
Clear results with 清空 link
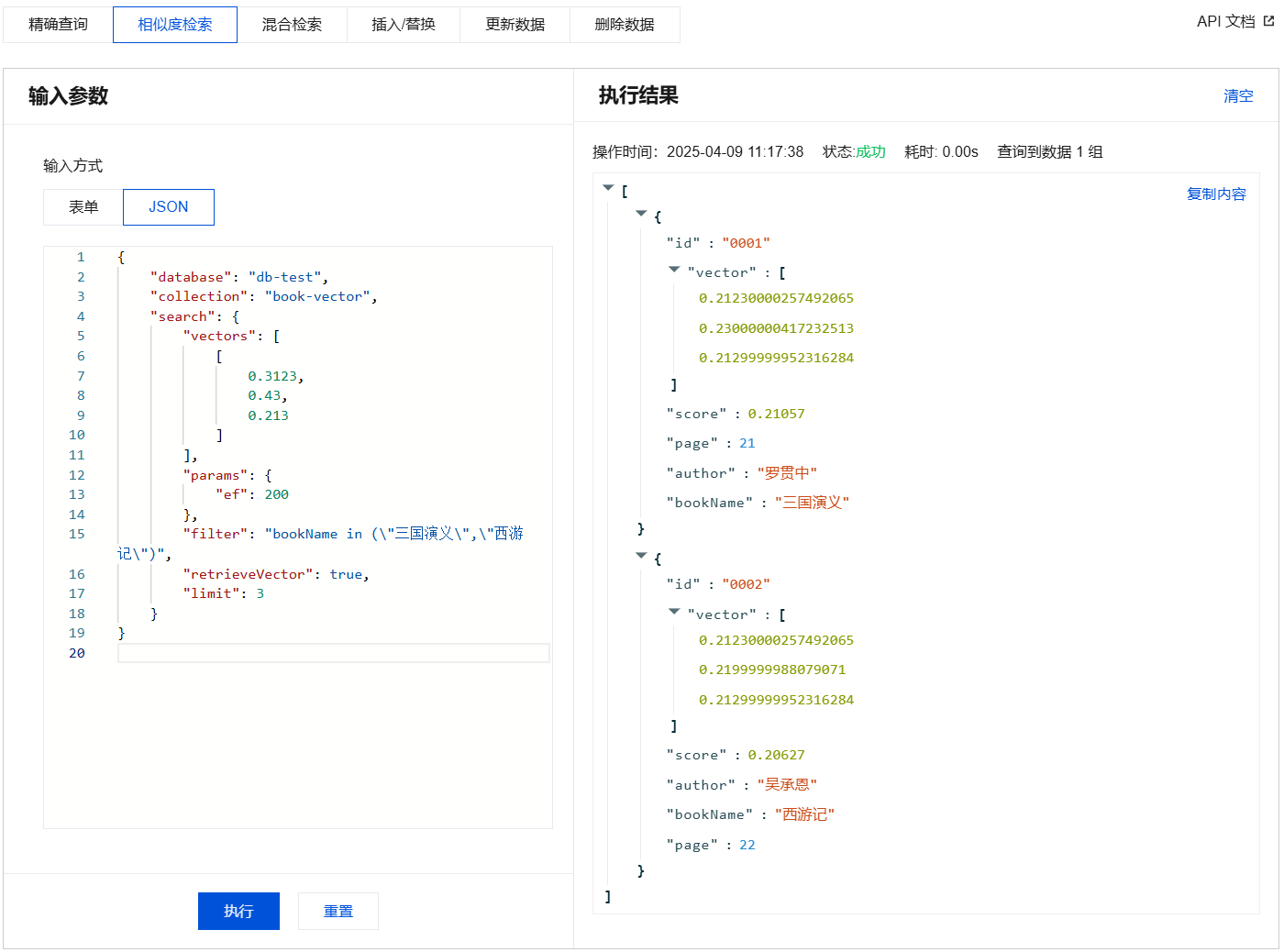(x=1237, y=95)
